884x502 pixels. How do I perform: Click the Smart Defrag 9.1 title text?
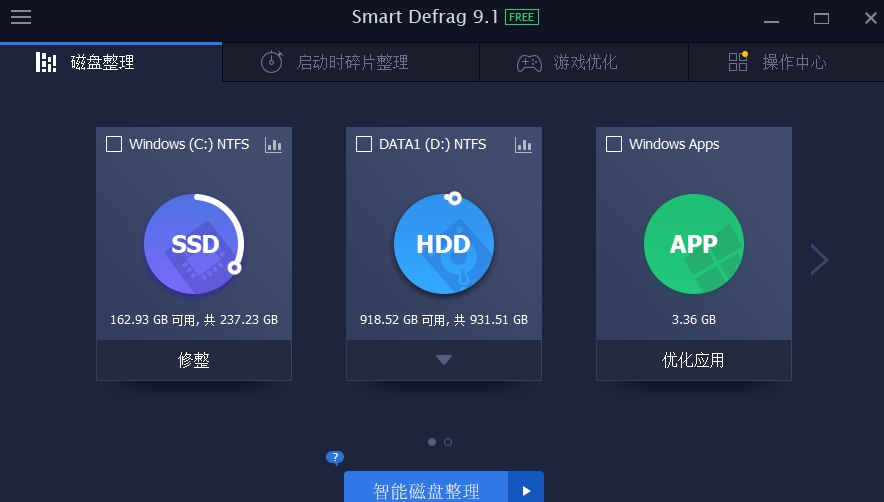point(426,17)
